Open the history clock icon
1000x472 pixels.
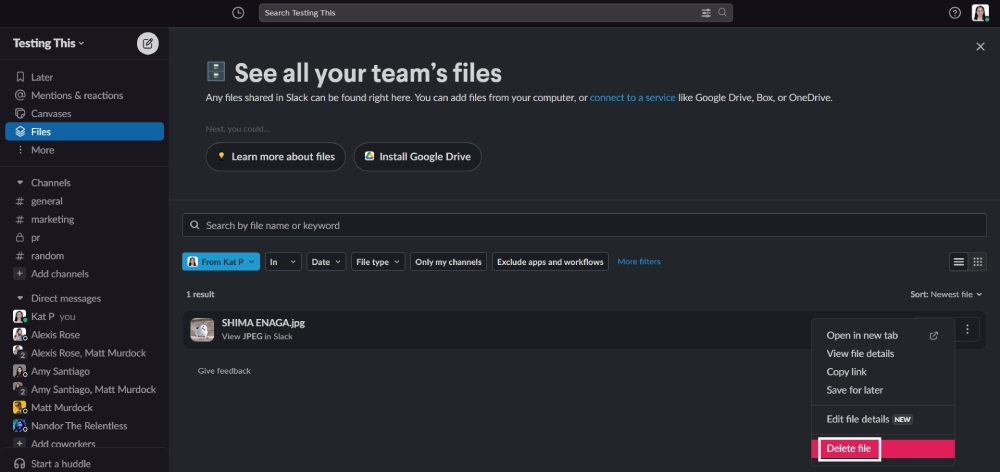pyautogui.click(x=237, y=13)
